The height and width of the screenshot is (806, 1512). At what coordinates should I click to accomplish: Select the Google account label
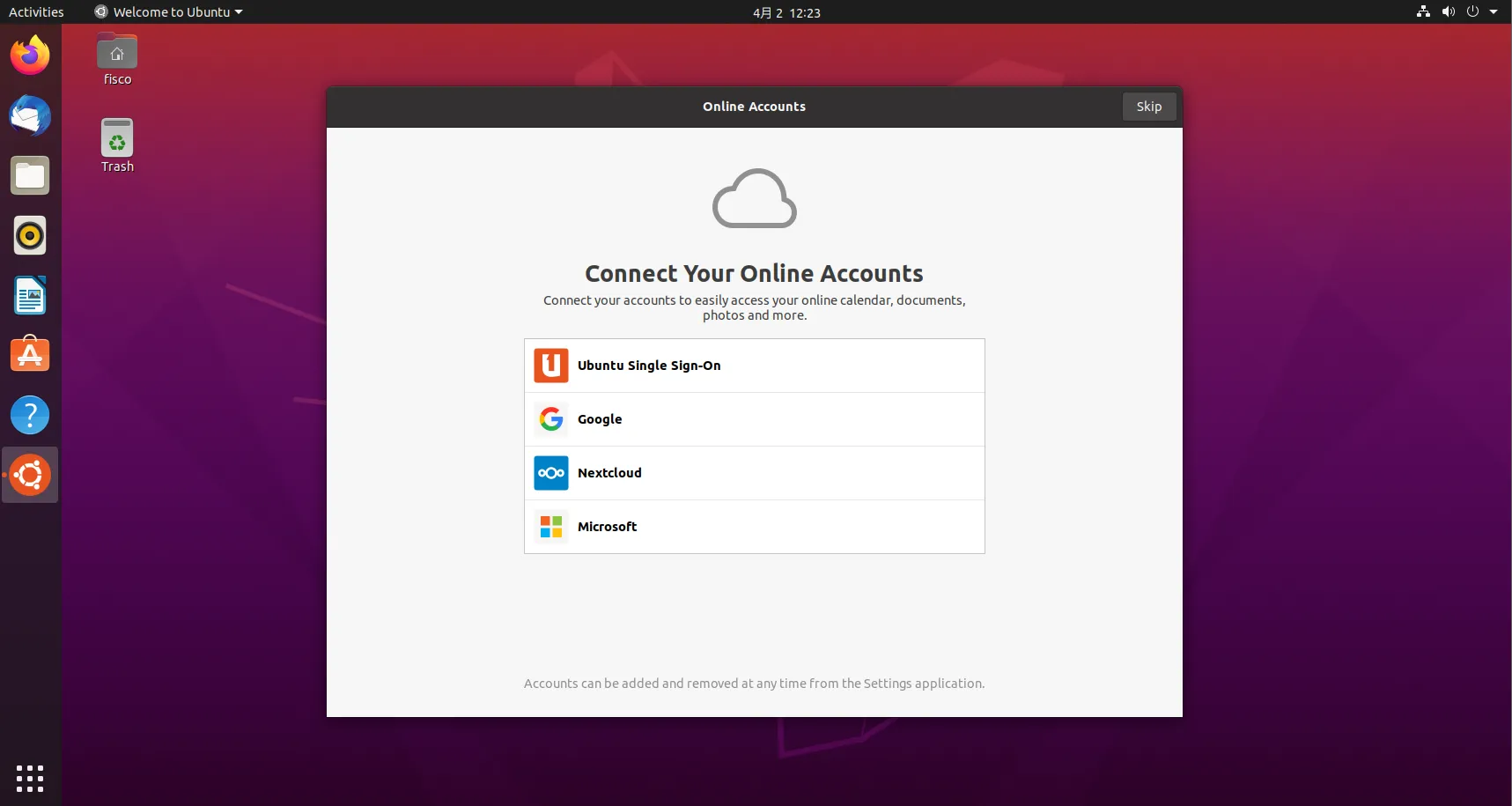tap(600, 419)
